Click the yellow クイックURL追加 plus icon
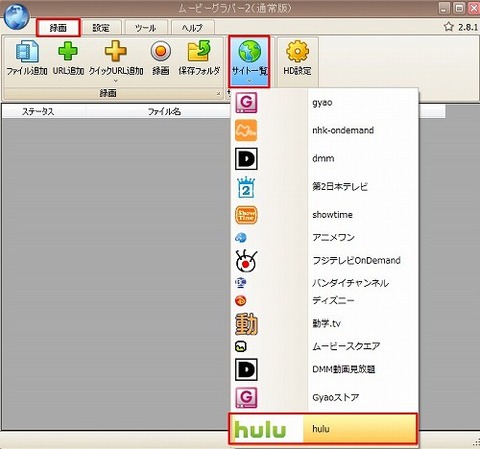The width and height of the screenshot is (480, 449). [116, 51]
